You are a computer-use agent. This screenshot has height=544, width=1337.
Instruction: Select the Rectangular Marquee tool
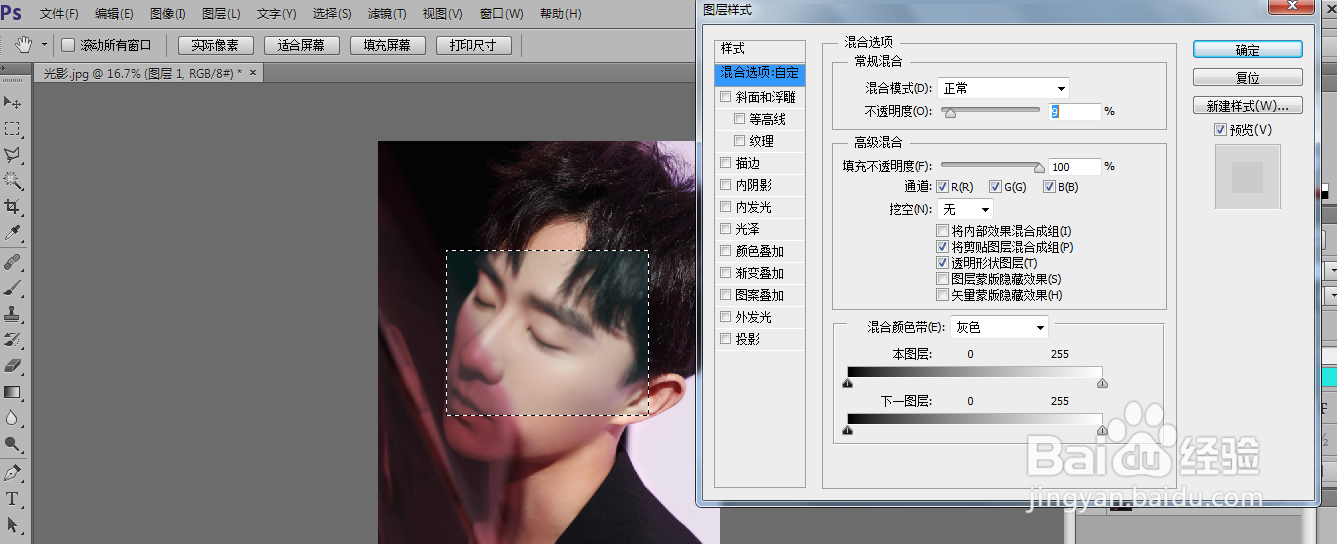pos(13,128)
